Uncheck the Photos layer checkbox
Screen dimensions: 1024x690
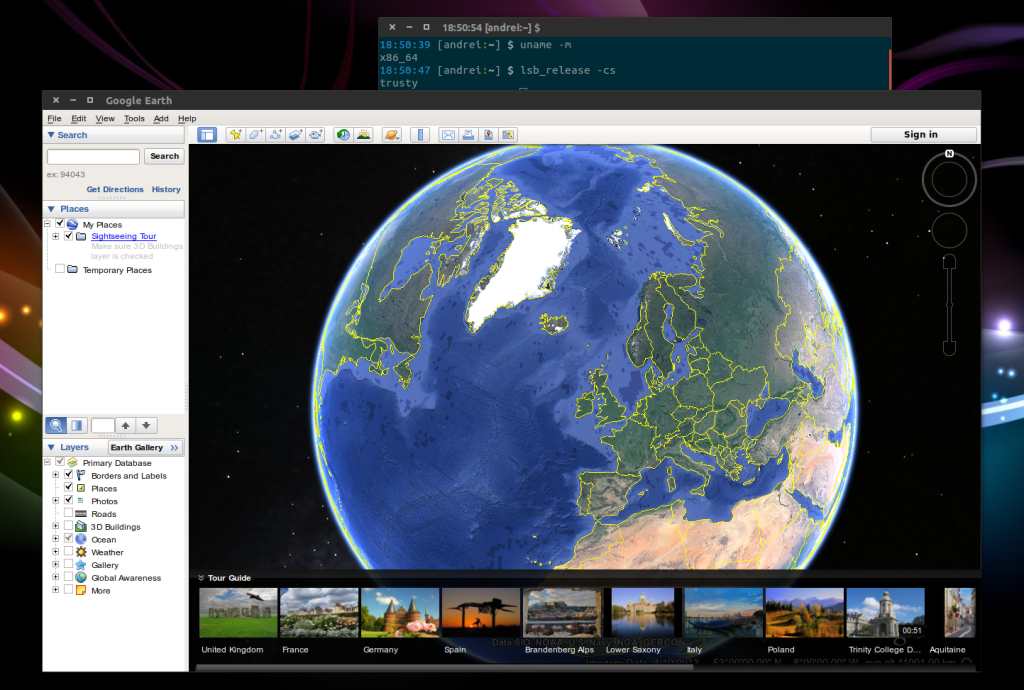point(69,500)
